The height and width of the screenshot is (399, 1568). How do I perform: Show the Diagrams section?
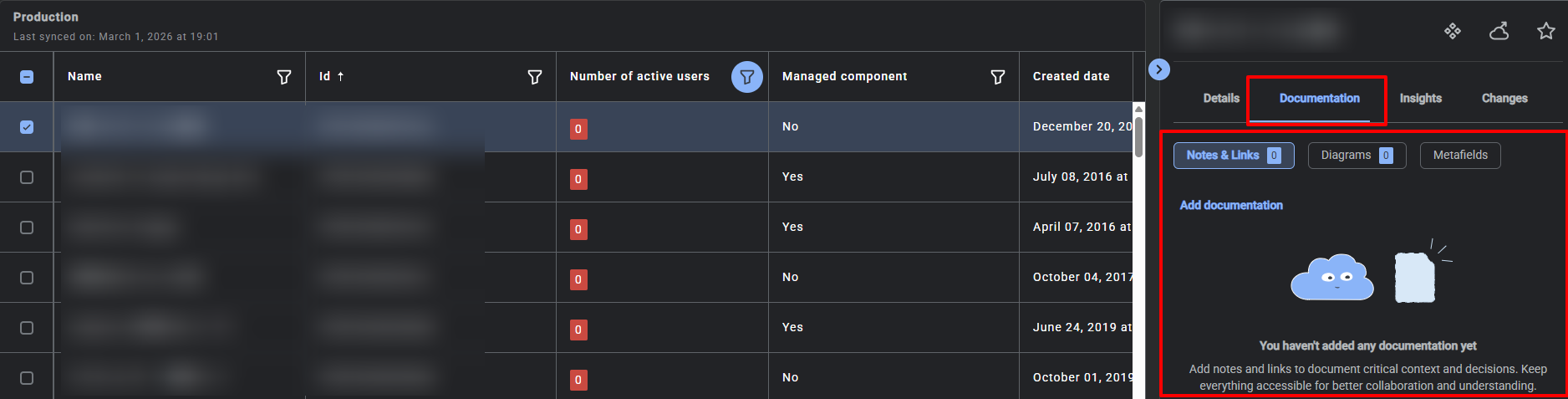click(x=1357, y=156)
